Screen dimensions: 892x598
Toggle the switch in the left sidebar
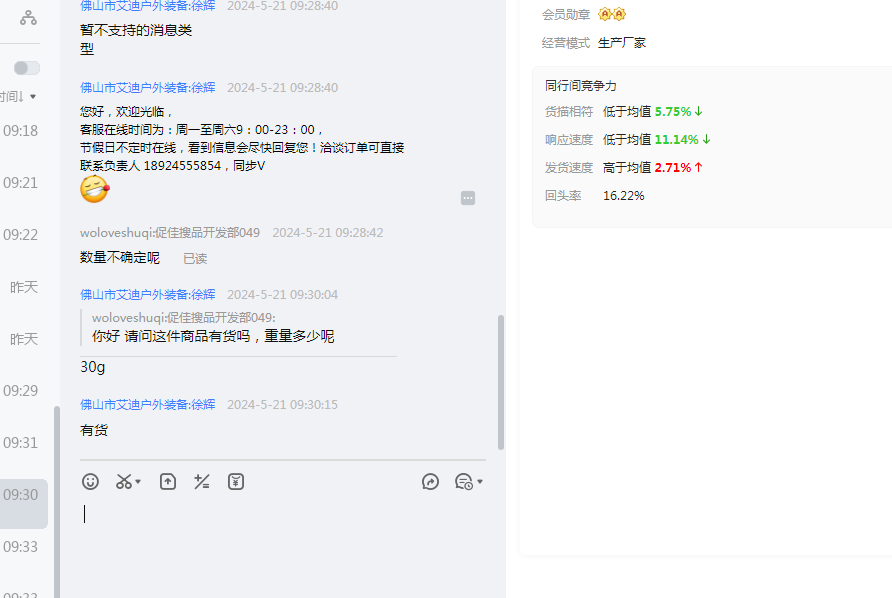[27, 68]
